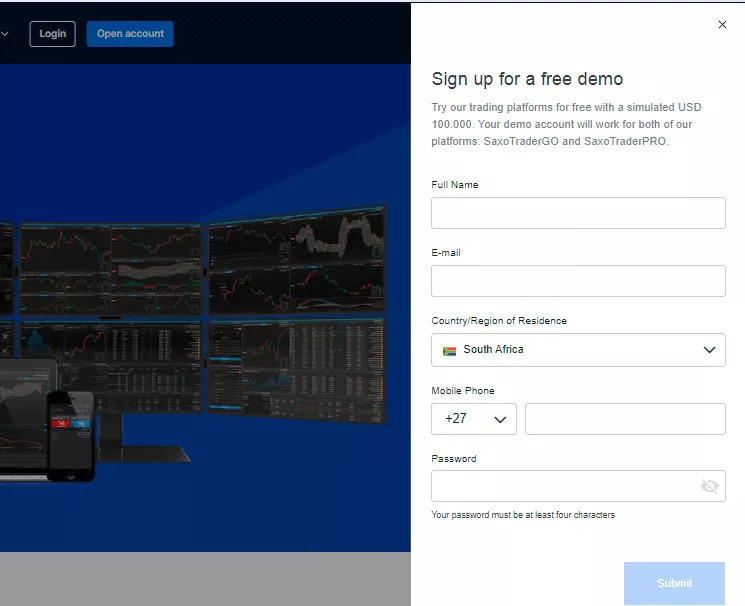Open the +27 phone country code dropdown
This screenshot has width=745, height=606.
(x=474, y=419)
